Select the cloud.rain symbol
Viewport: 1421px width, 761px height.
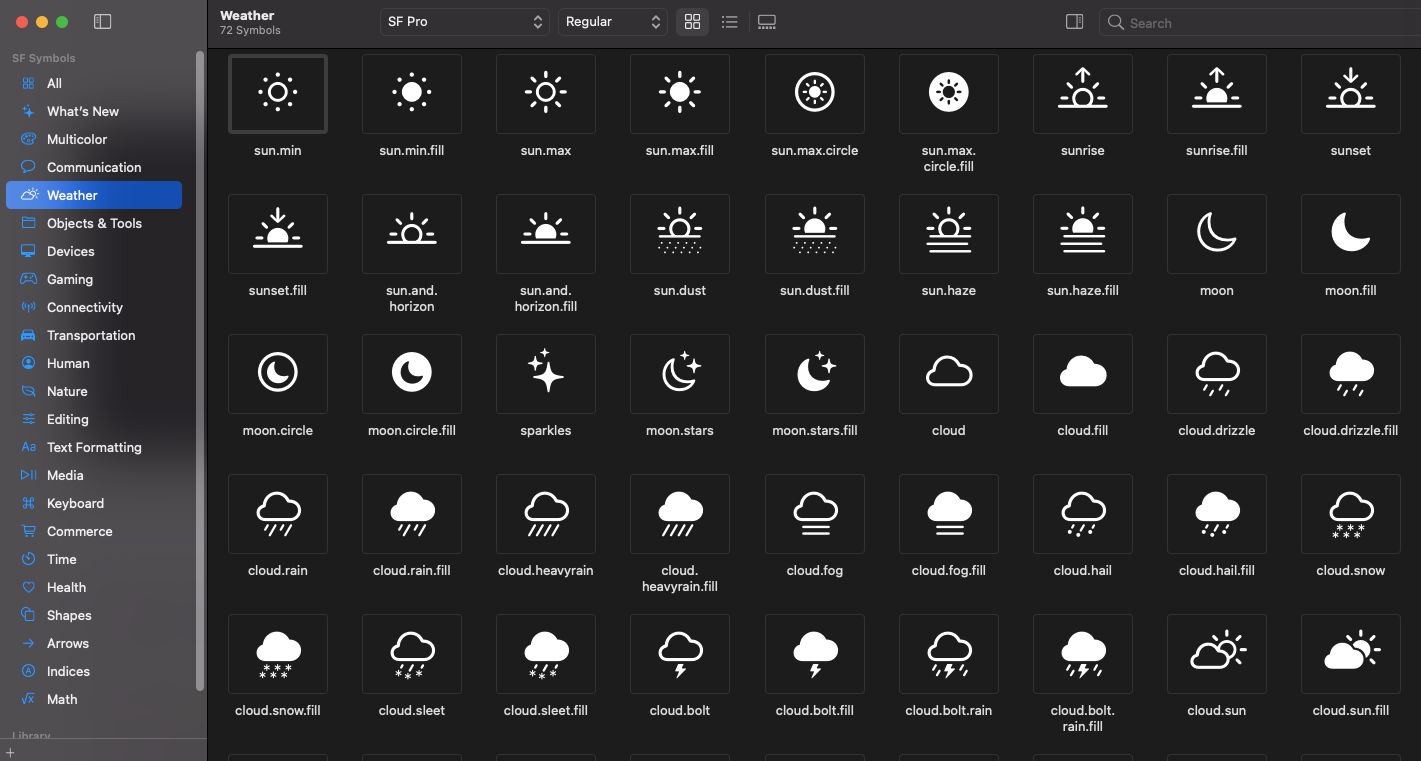point(278,514)
